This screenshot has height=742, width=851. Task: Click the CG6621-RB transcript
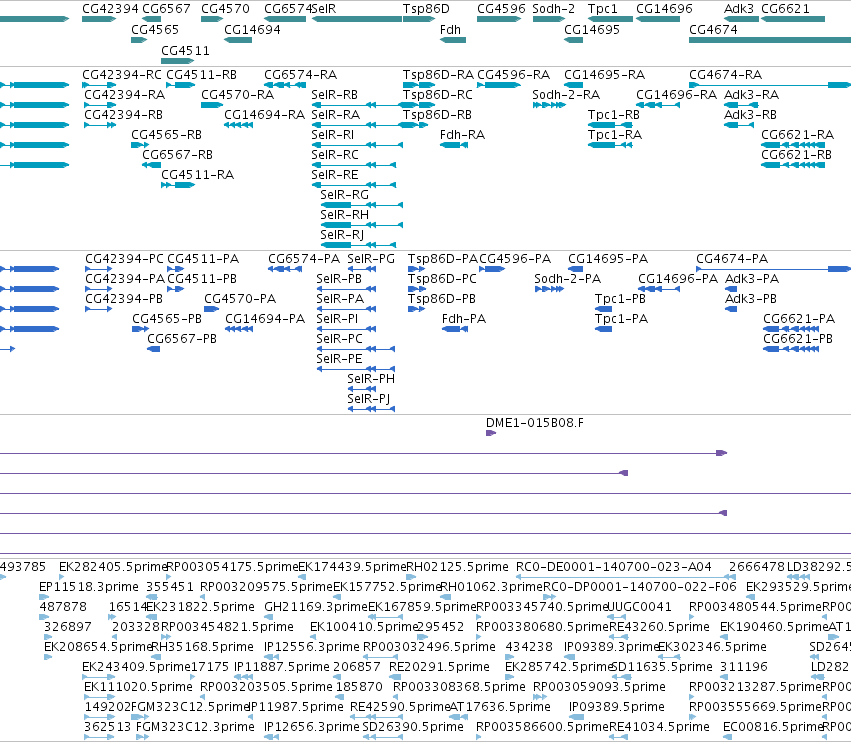coord(793,165)
